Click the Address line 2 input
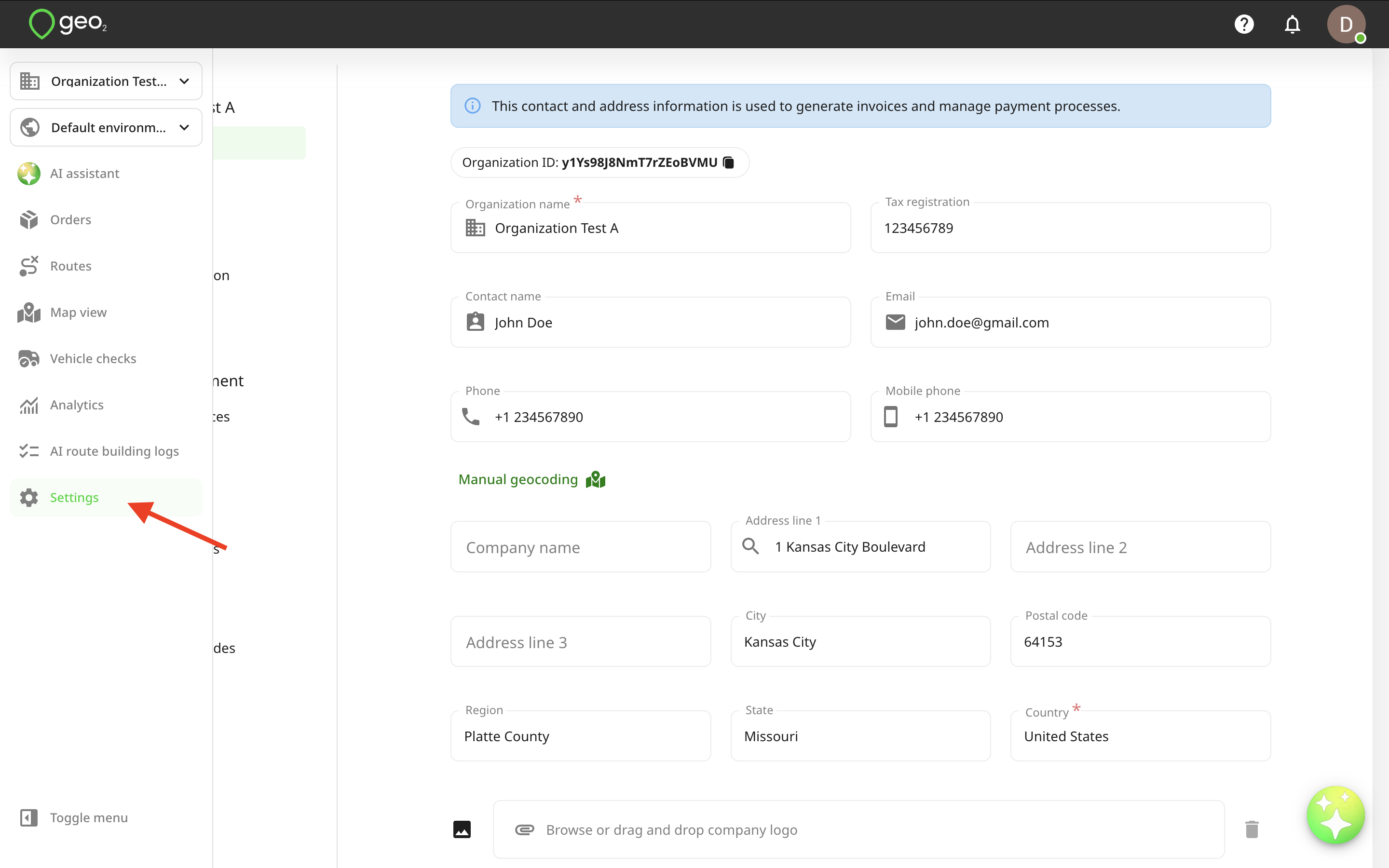 [x=1141, y=546]
